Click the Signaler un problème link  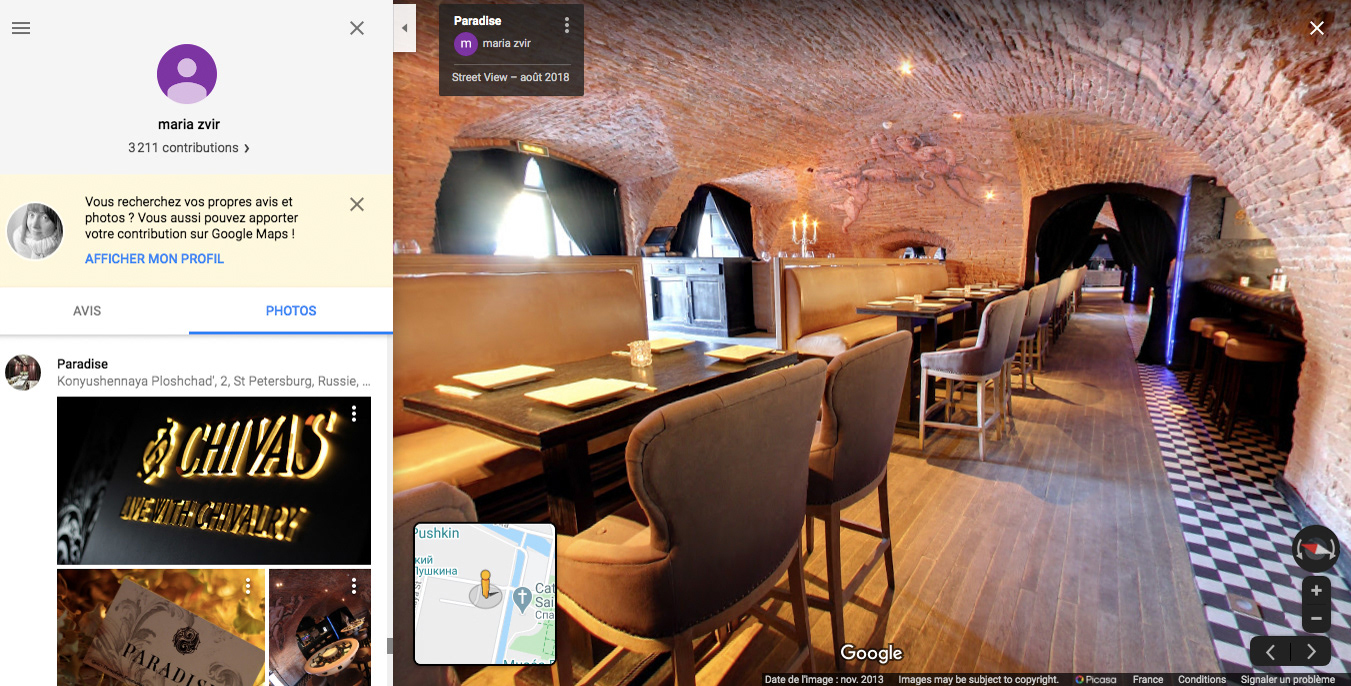[1288, 679]
